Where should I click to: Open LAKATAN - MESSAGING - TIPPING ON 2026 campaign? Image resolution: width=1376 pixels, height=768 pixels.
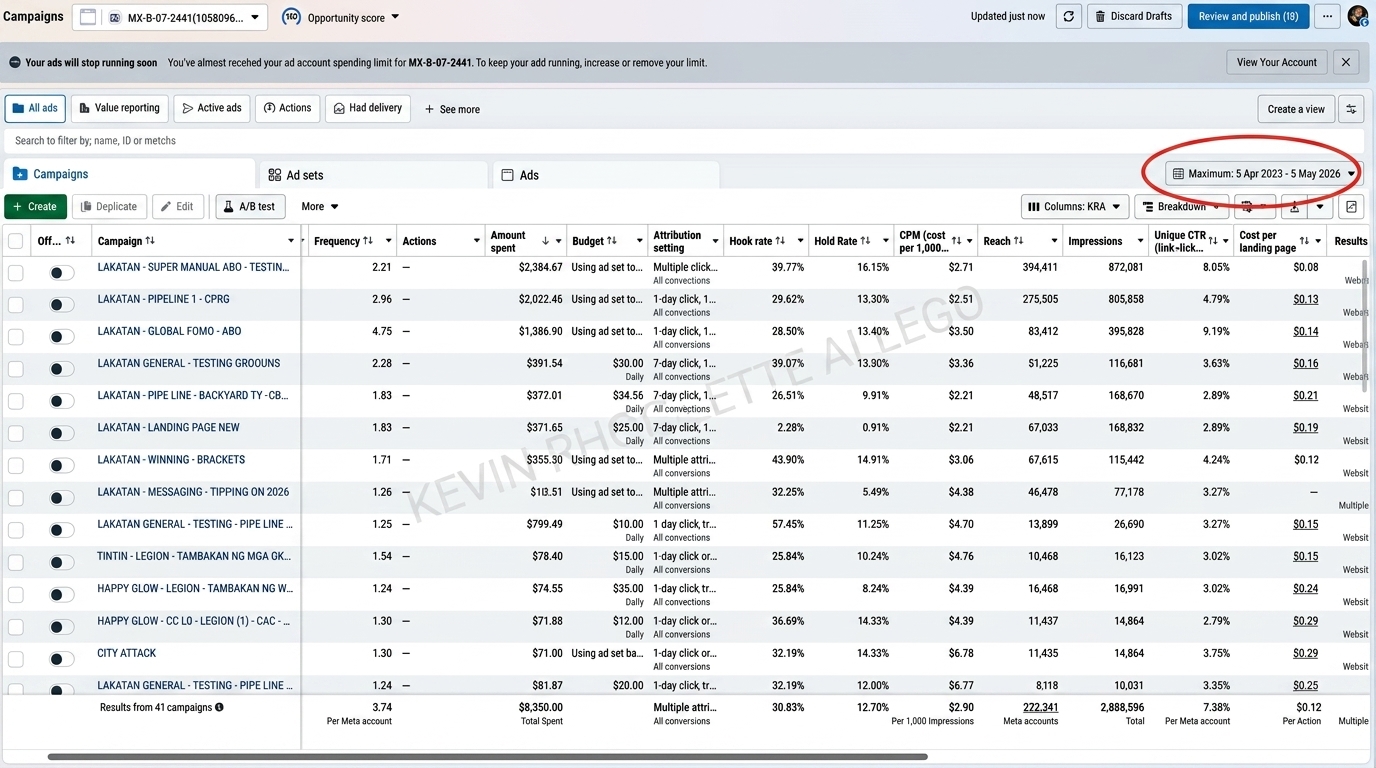point(193,492)
